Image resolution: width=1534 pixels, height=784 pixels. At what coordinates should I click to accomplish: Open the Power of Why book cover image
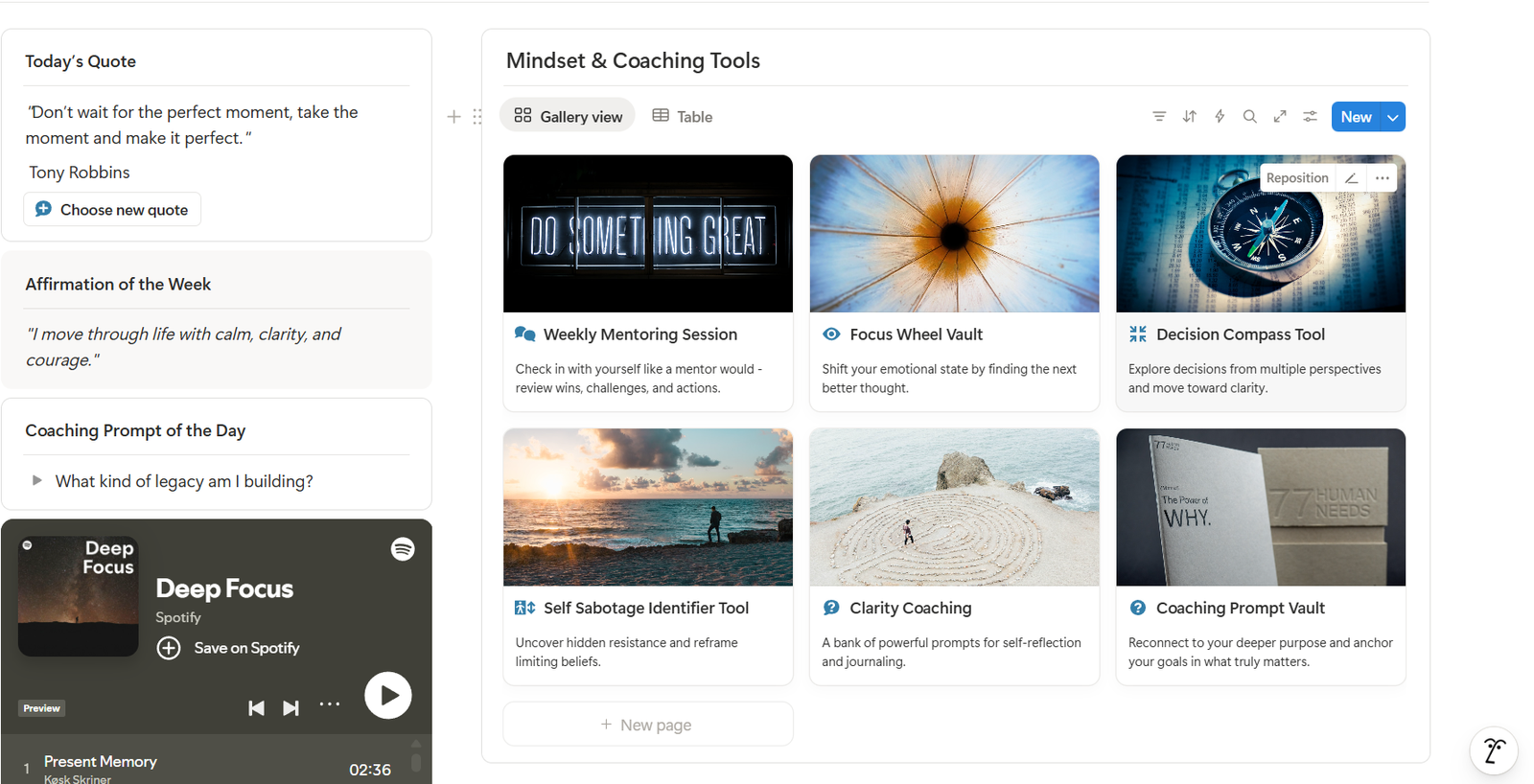[x=1261, y=507]
